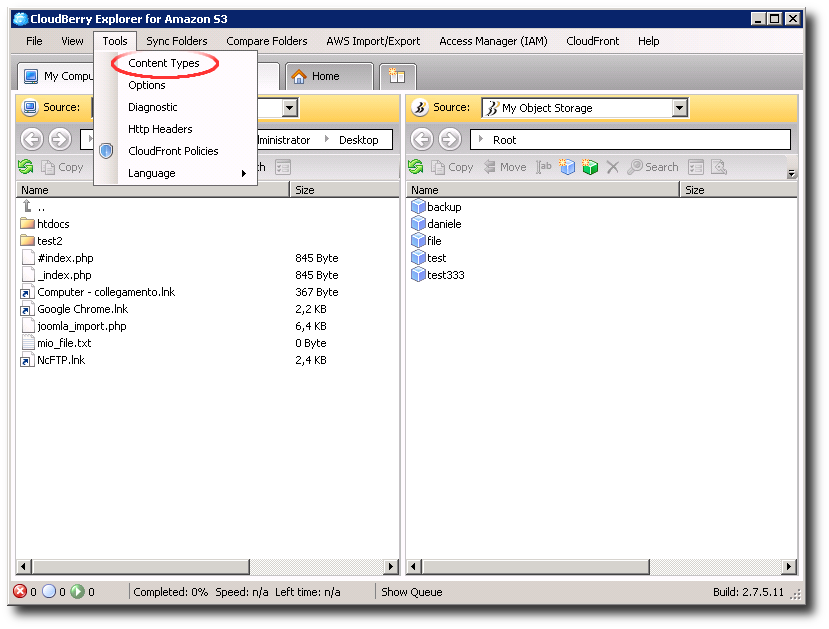Open CloudFront Policies menu entry
The height and width of the screenshot is (629, 829).
click(x=173, y=151)
